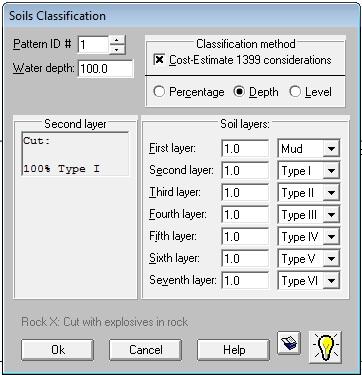
Task: Select the Level radio button
Action: [x=295, y=92]
